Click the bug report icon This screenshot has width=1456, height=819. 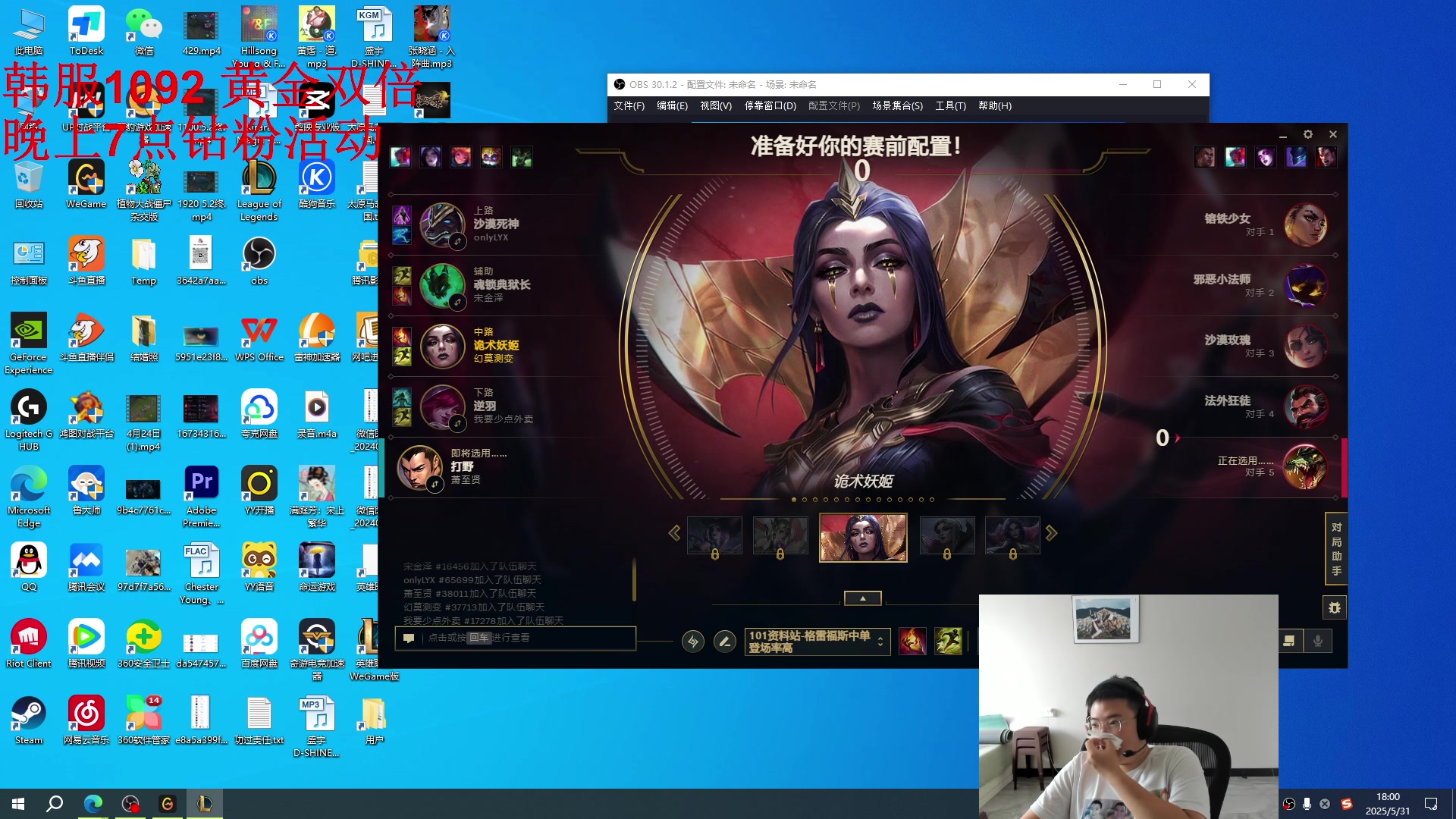[x=1335, y=607]
